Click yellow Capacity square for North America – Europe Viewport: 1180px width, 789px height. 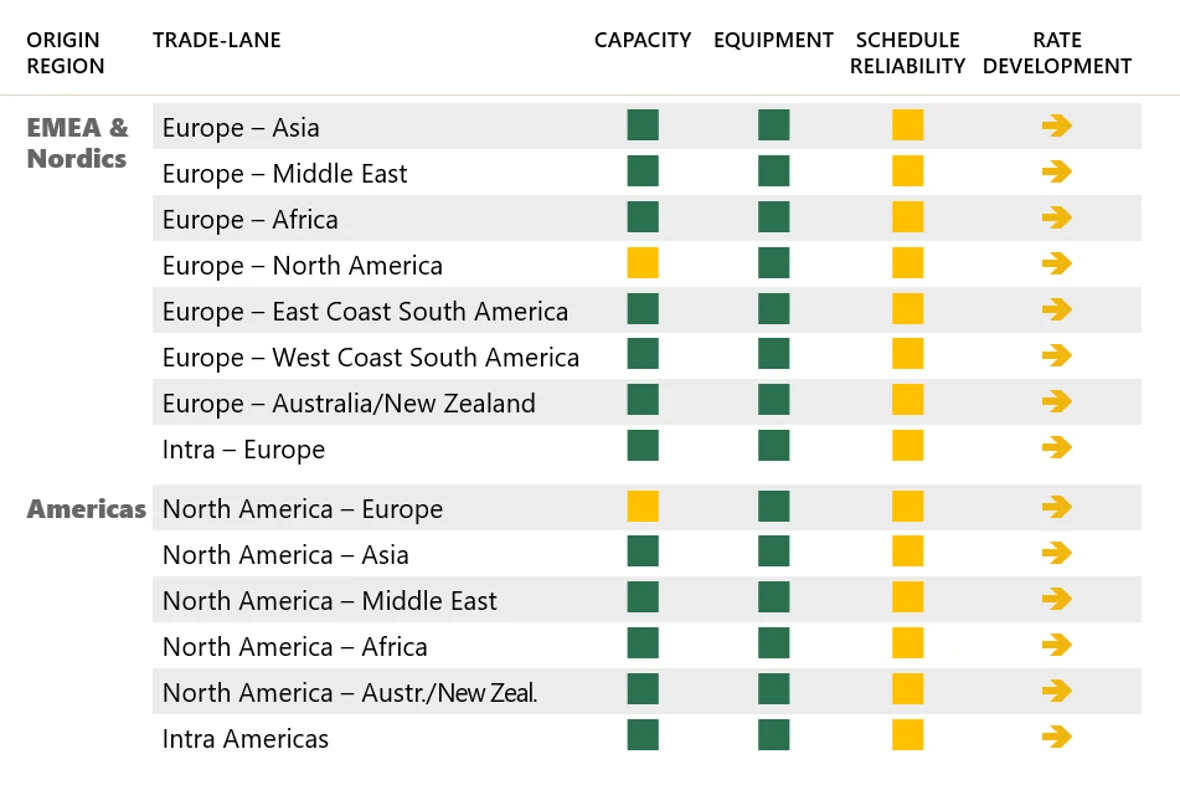point(643,507)
